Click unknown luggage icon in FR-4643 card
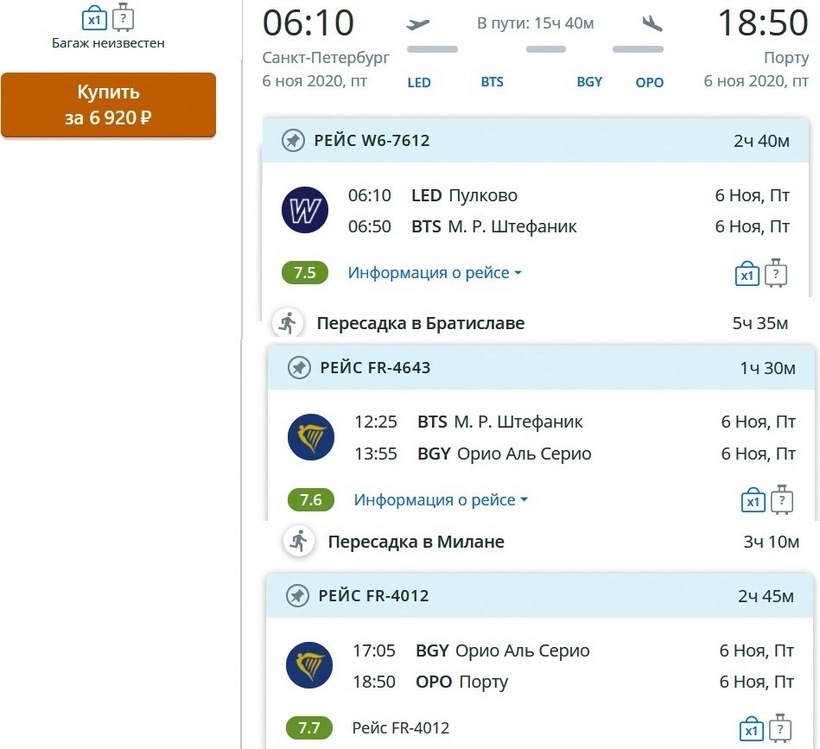The width and height of the screenshot is (820, 749). click(783, 500)
